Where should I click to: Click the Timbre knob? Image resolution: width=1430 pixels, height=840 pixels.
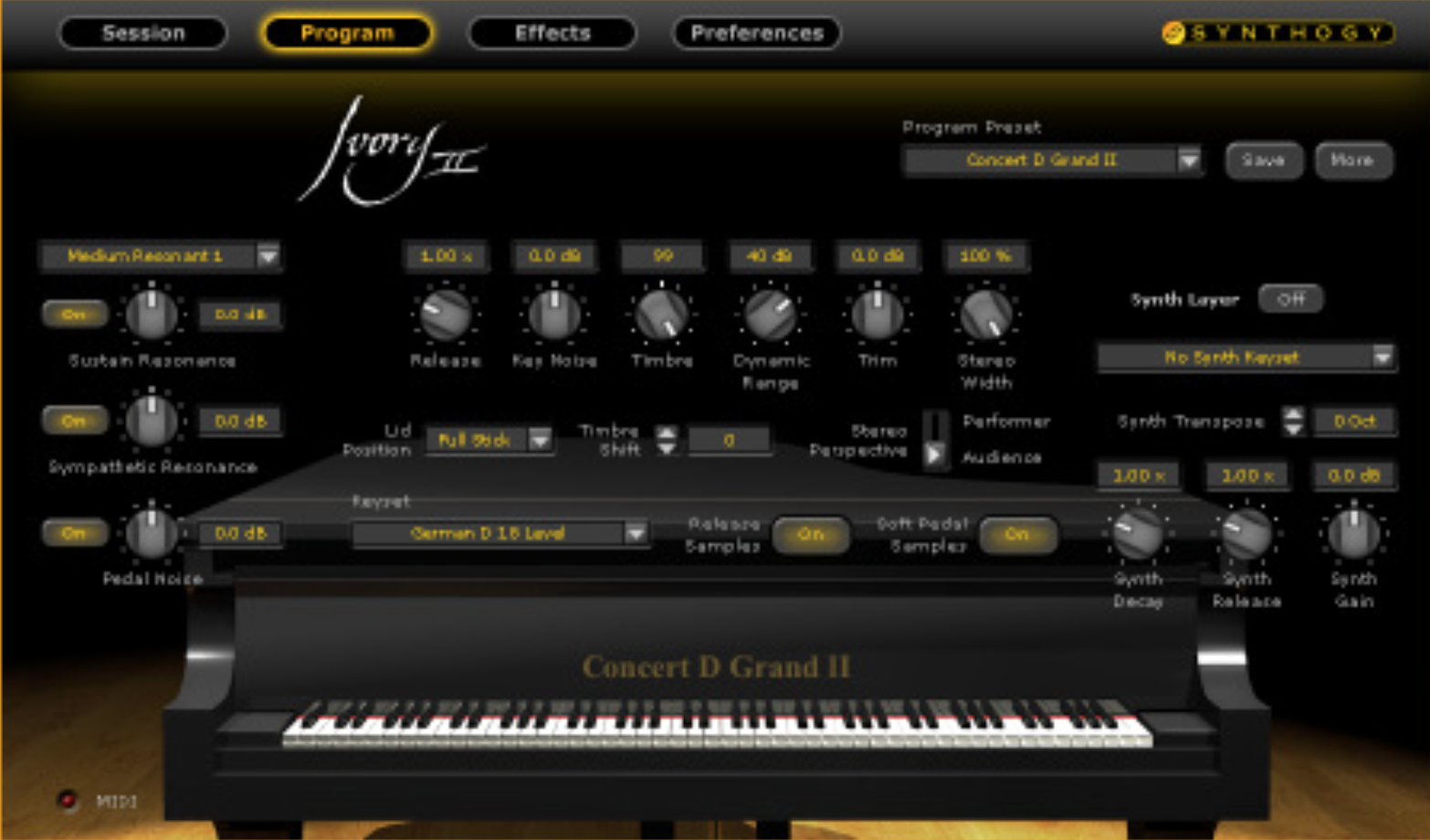coord(662,314)
